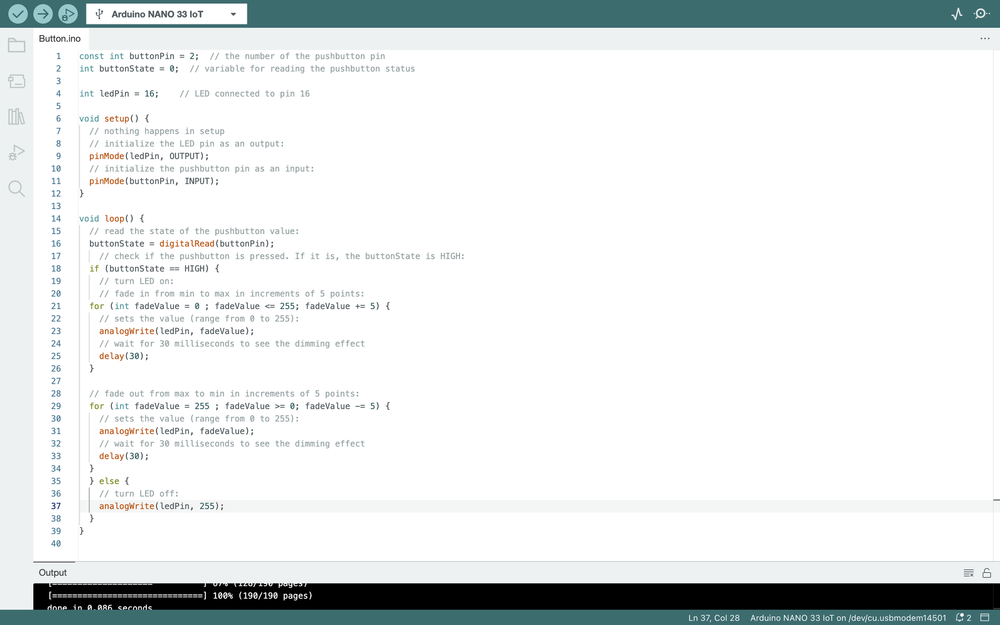Image resolution: width=1000 pixels, height=625 pixels.
Task: Click on 'buttonState = digitalRead(buttonPin);' line
Action: (x=182, y=243)
